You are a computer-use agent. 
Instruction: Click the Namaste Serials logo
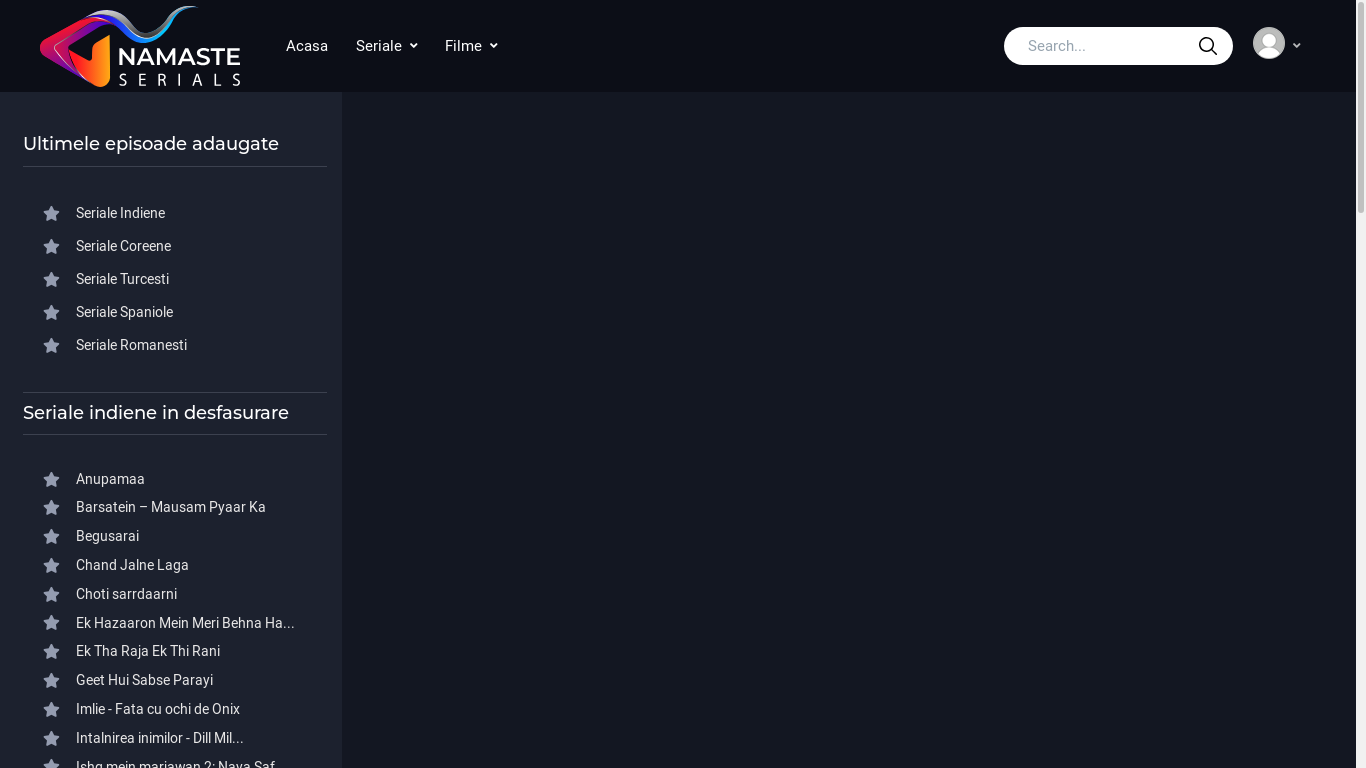(140, 46)
